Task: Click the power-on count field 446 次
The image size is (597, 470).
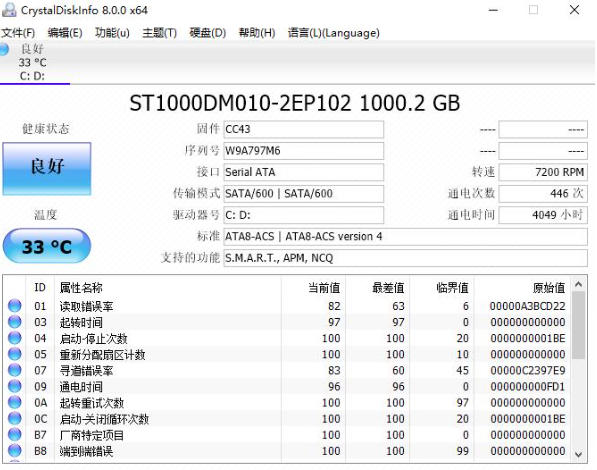Action: [543, 193]
